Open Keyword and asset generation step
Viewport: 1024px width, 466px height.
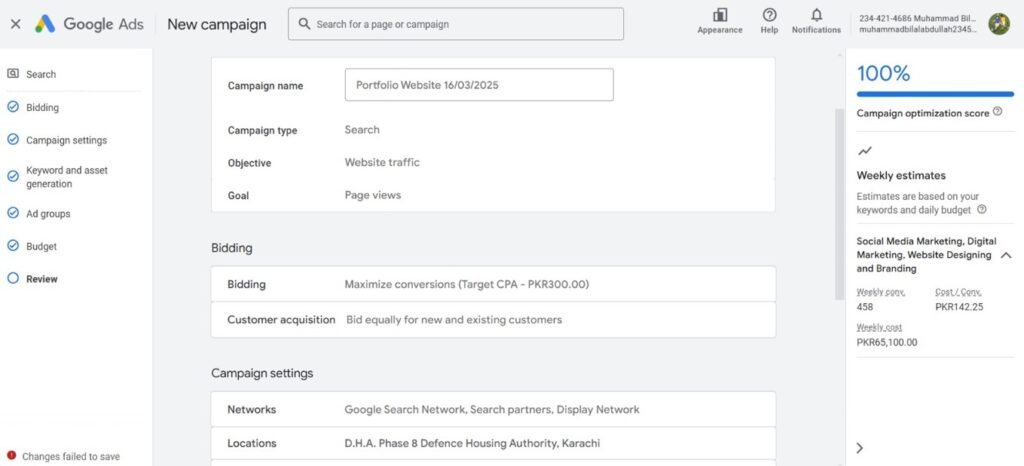(67, 177)
